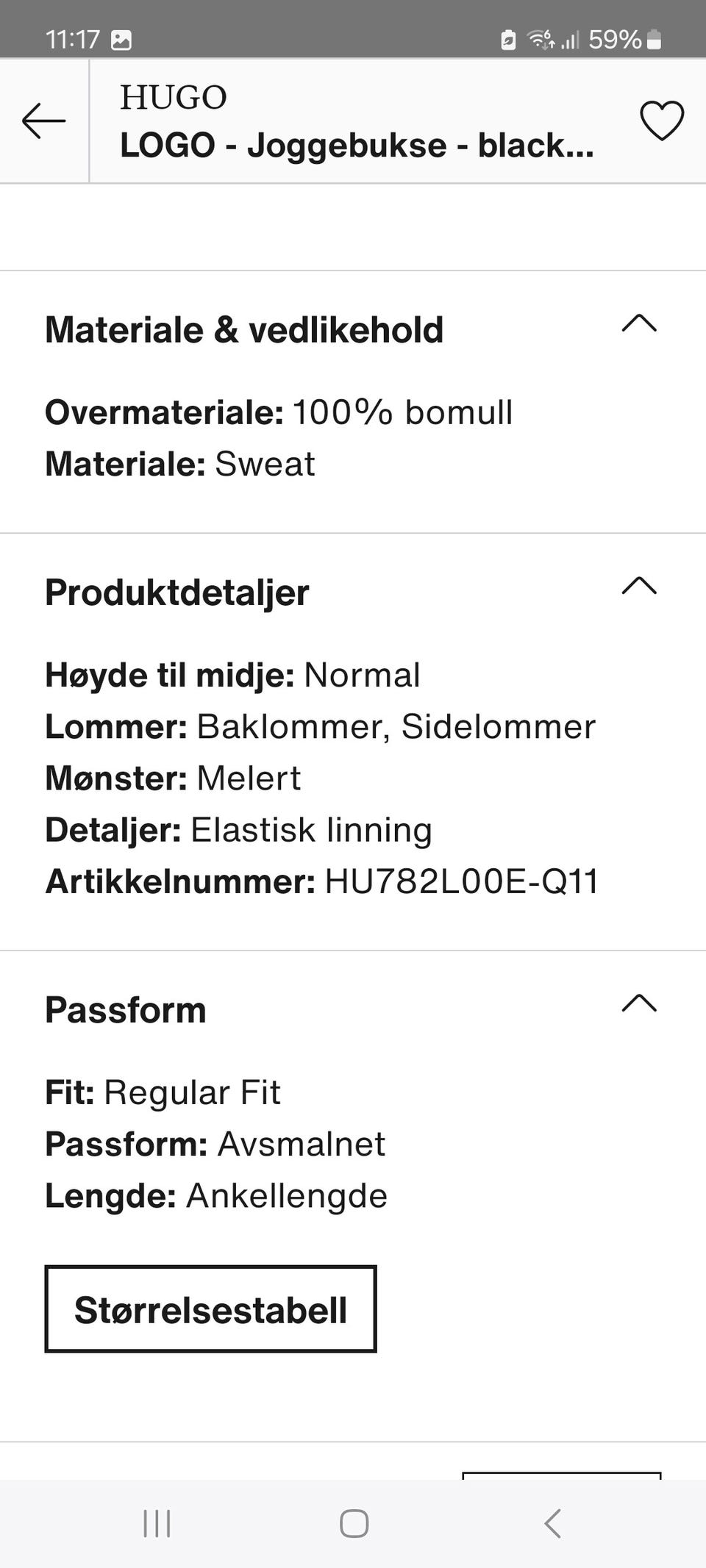Collapse Produktdetaljer section using its chevron
This screenshot has height=1568, width=706.
[x=639, y=586]
